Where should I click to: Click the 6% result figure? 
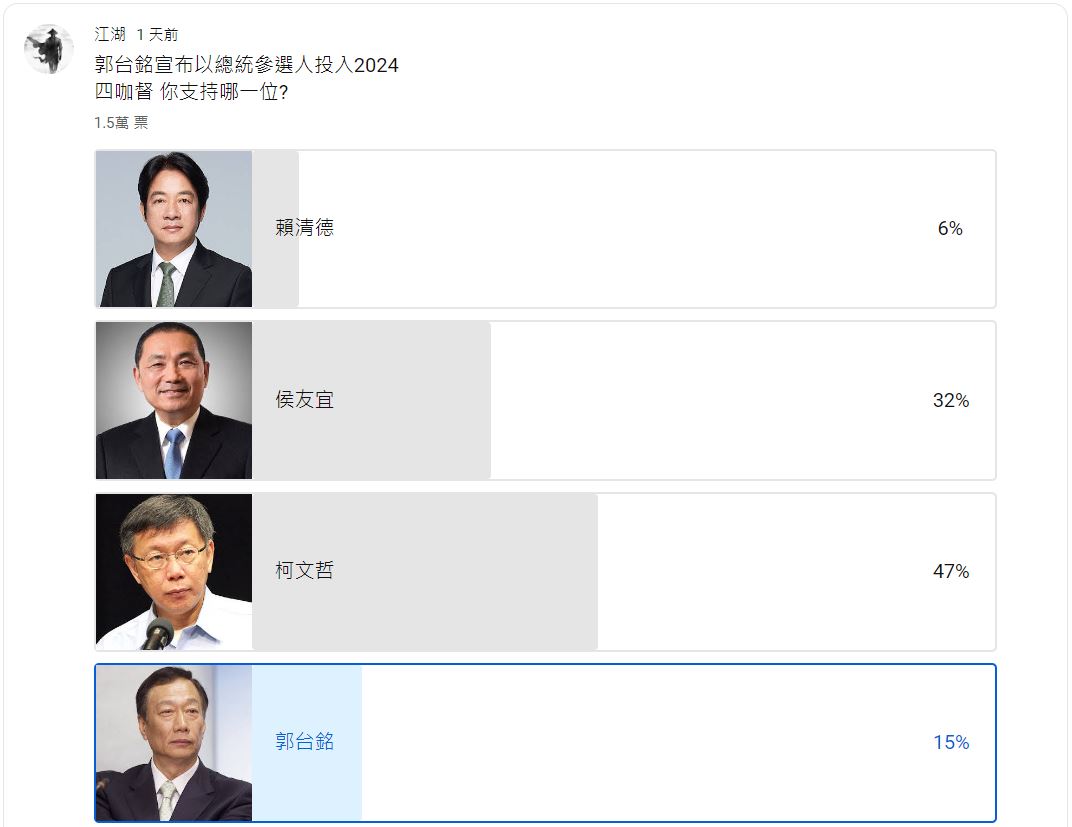pyautogui.click(x=950, y=229)
